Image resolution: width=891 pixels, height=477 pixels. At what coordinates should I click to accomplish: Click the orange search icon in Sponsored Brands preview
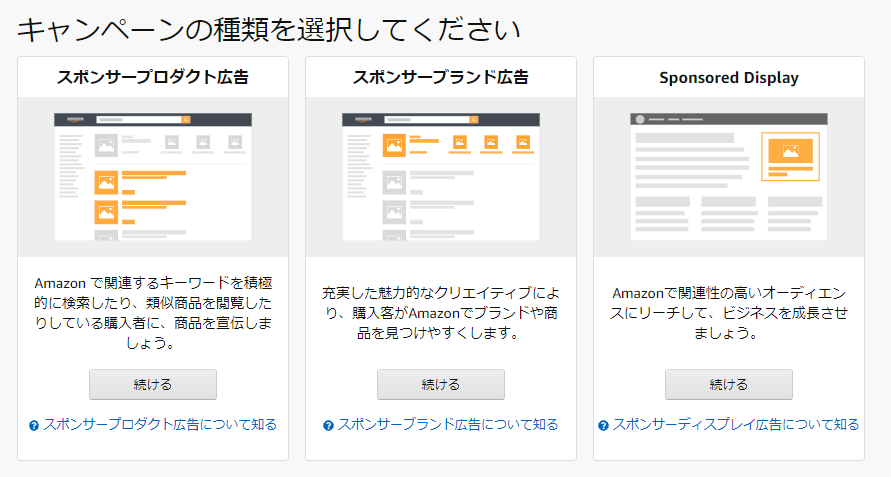coord(474,119)
